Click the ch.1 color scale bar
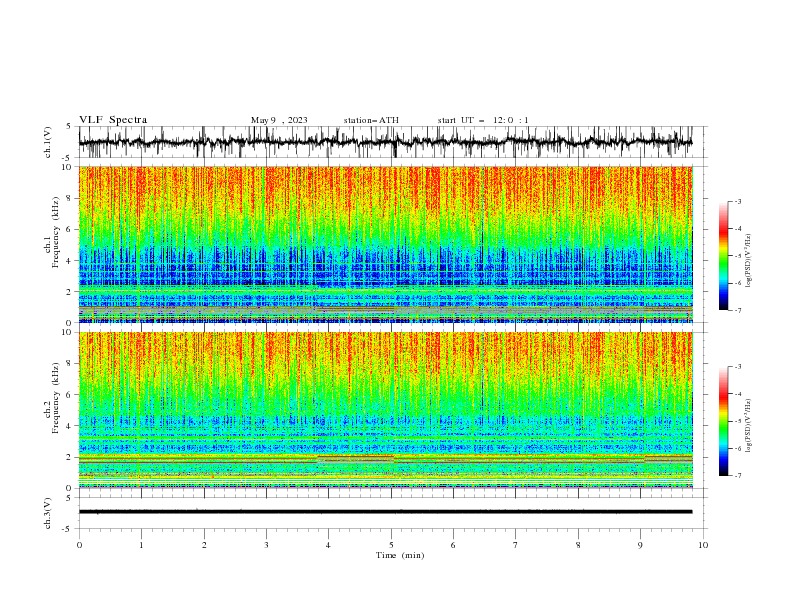The image size is (792, 612). point(723,256)
